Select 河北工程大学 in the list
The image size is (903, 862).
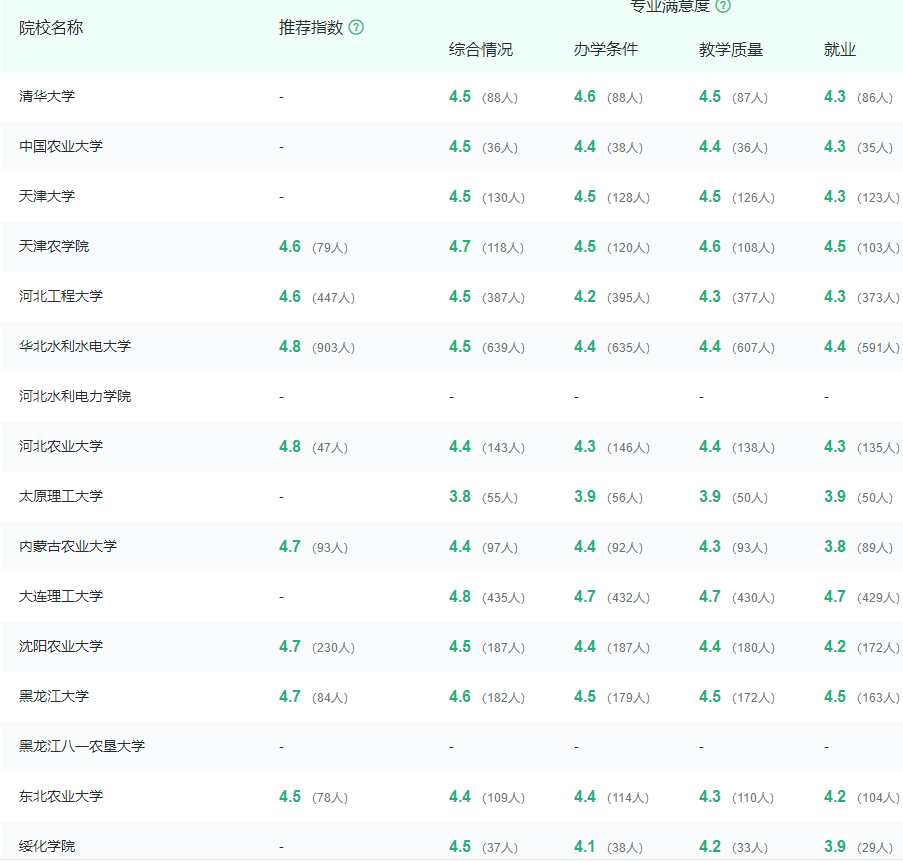(x=61, y=297)
